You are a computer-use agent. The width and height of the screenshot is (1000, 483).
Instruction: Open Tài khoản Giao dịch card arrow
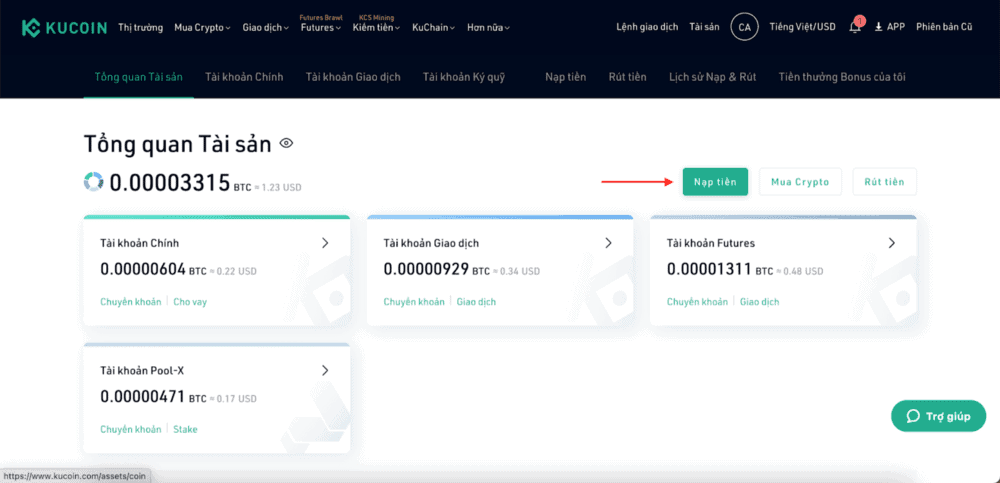(x=608, y=242)
